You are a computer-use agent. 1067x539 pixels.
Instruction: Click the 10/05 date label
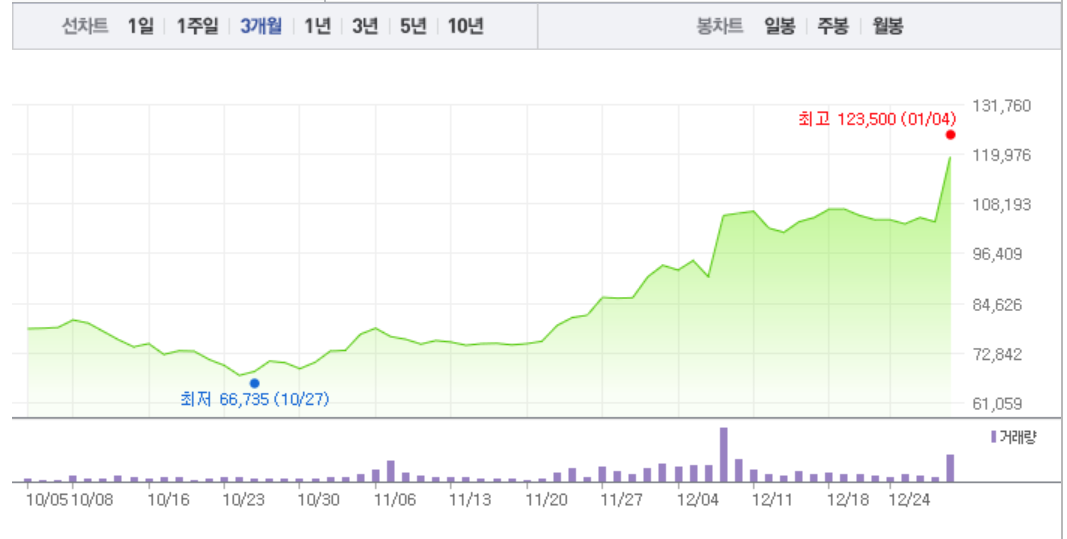(47, 500)
